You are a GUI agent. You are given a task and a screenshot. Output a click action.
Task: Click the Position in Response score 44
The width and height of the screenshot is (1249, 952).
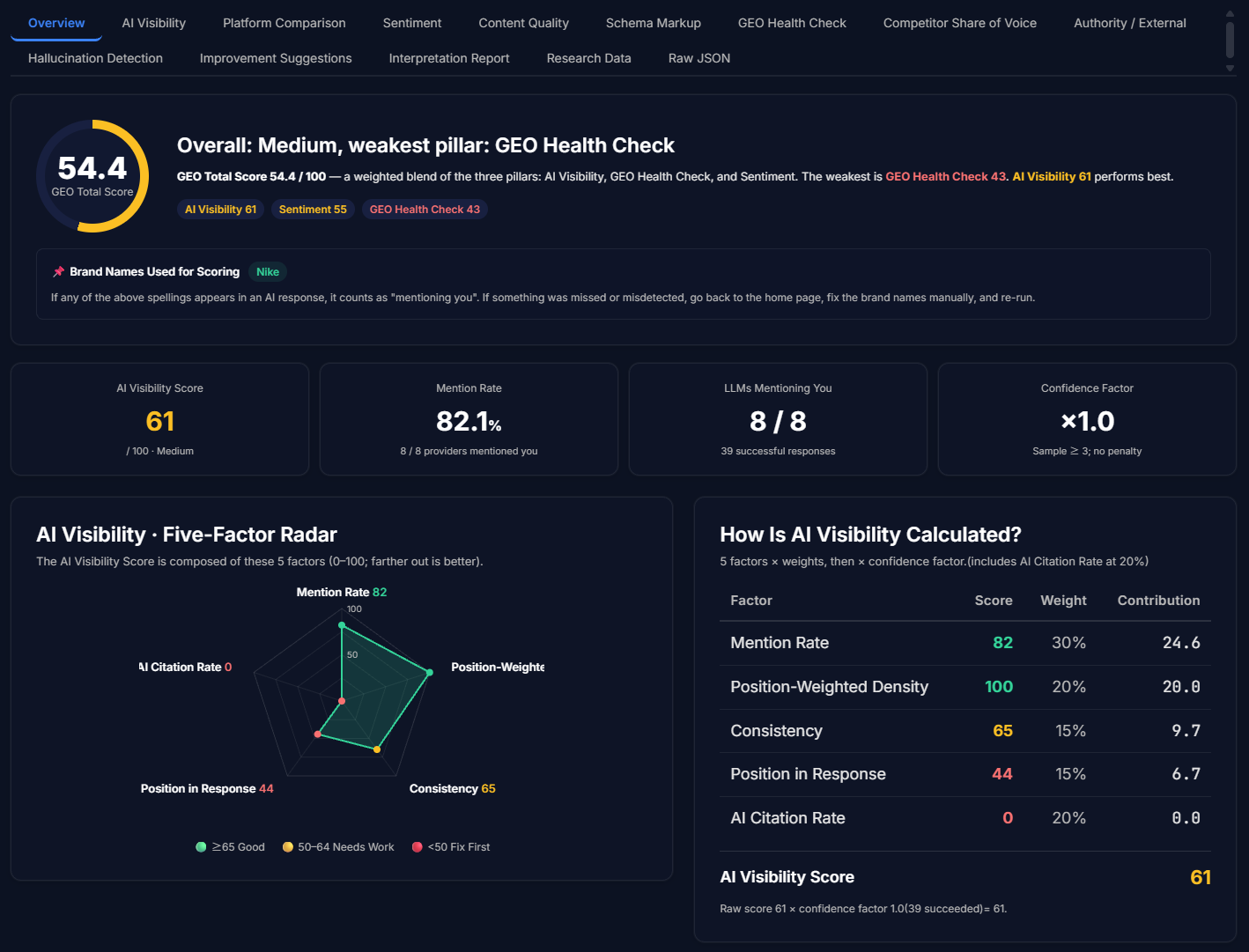point(1002,774)
